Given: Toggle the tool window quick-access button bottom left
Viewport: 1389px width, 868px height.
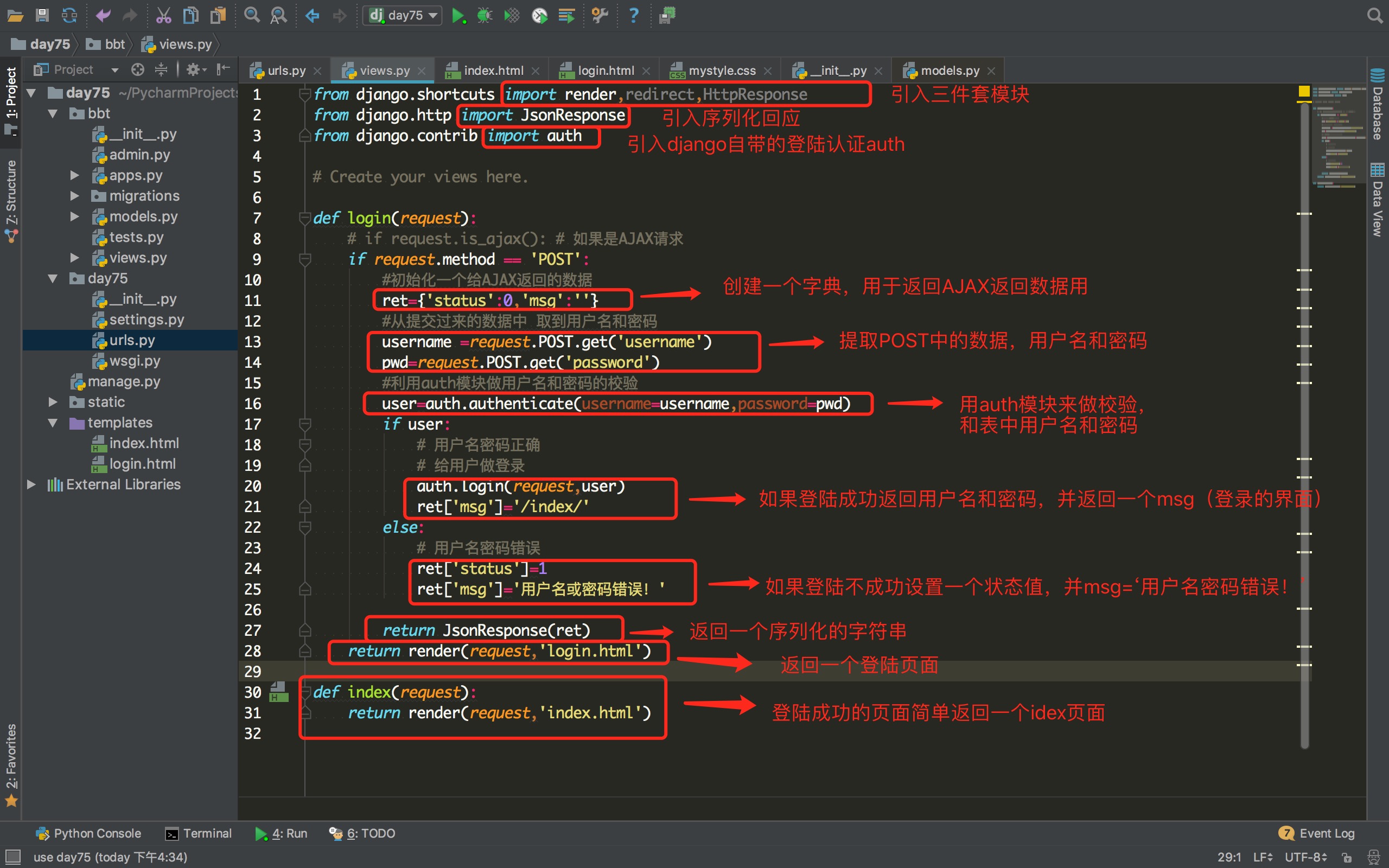Looking at the screenshot, I should click(12, 857).
